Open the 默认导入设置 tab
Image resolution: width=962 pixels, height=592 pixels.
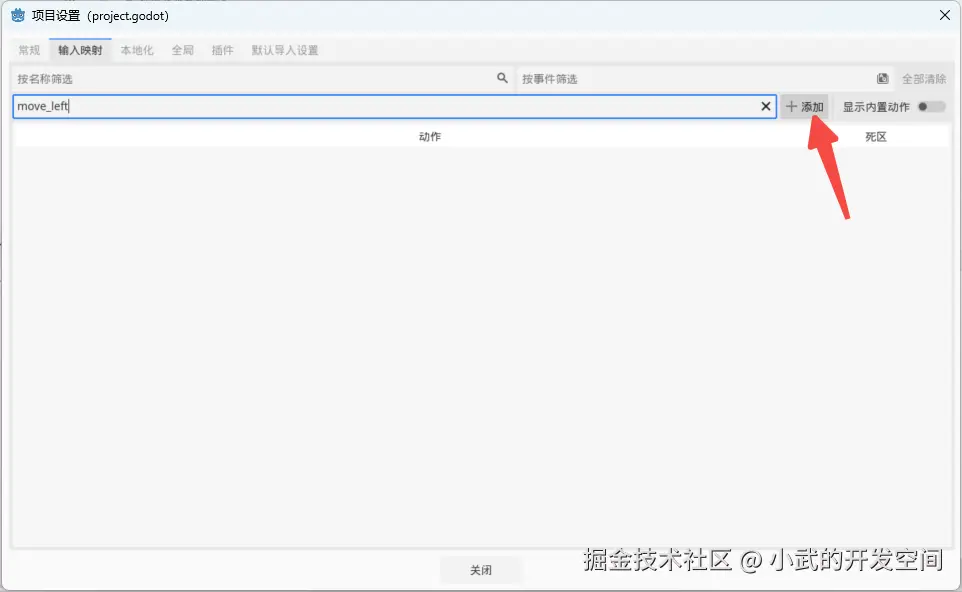pyautogui.click(x=285, y=49)
